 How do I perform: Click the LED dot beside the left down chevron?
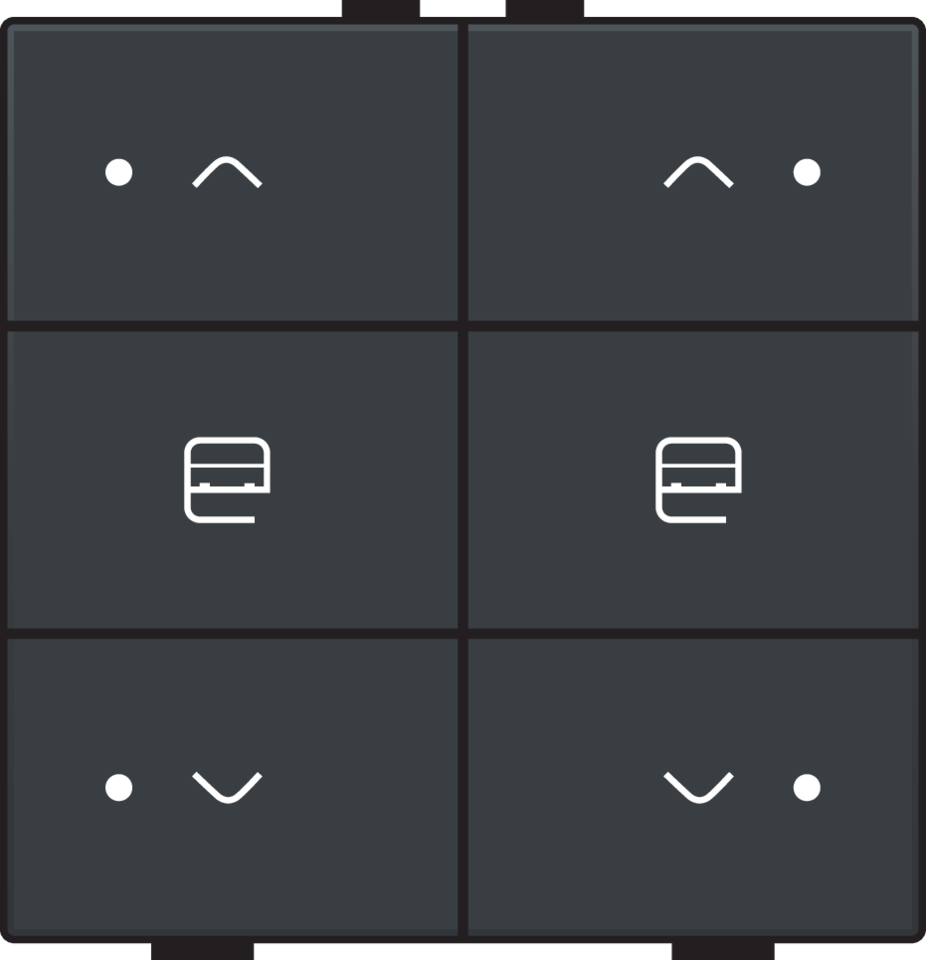pos(119,787)
